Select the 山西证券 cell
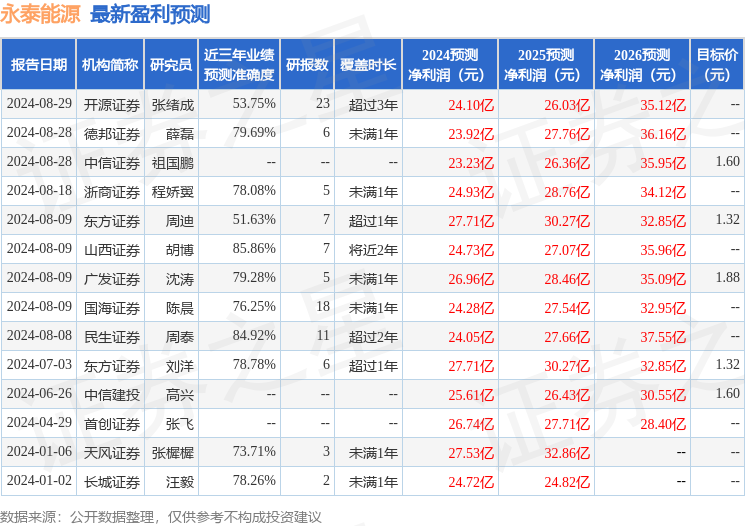745x526 pixels. (112, 249)
